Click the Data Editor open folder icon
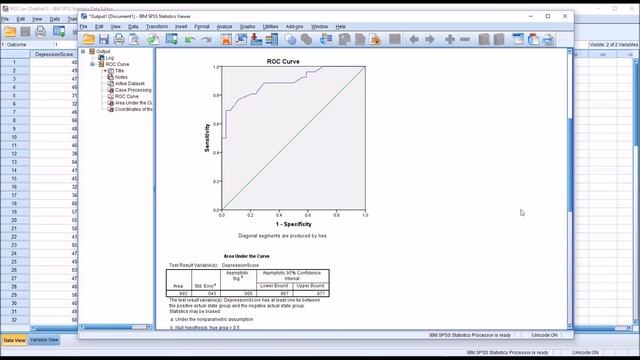640x360 pixels. coord(10,31)
